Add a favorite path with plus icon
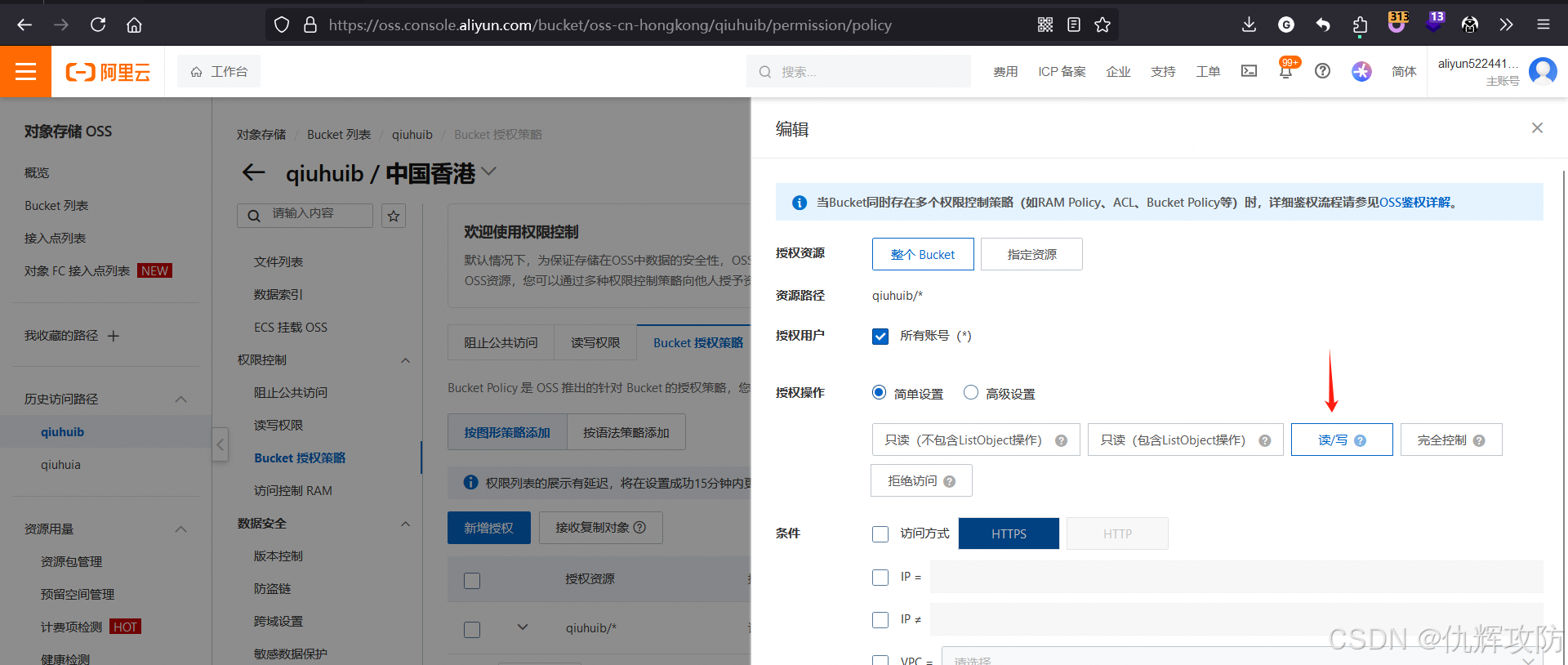Viewport: 1568px width, 665px height. click(114, 336)
